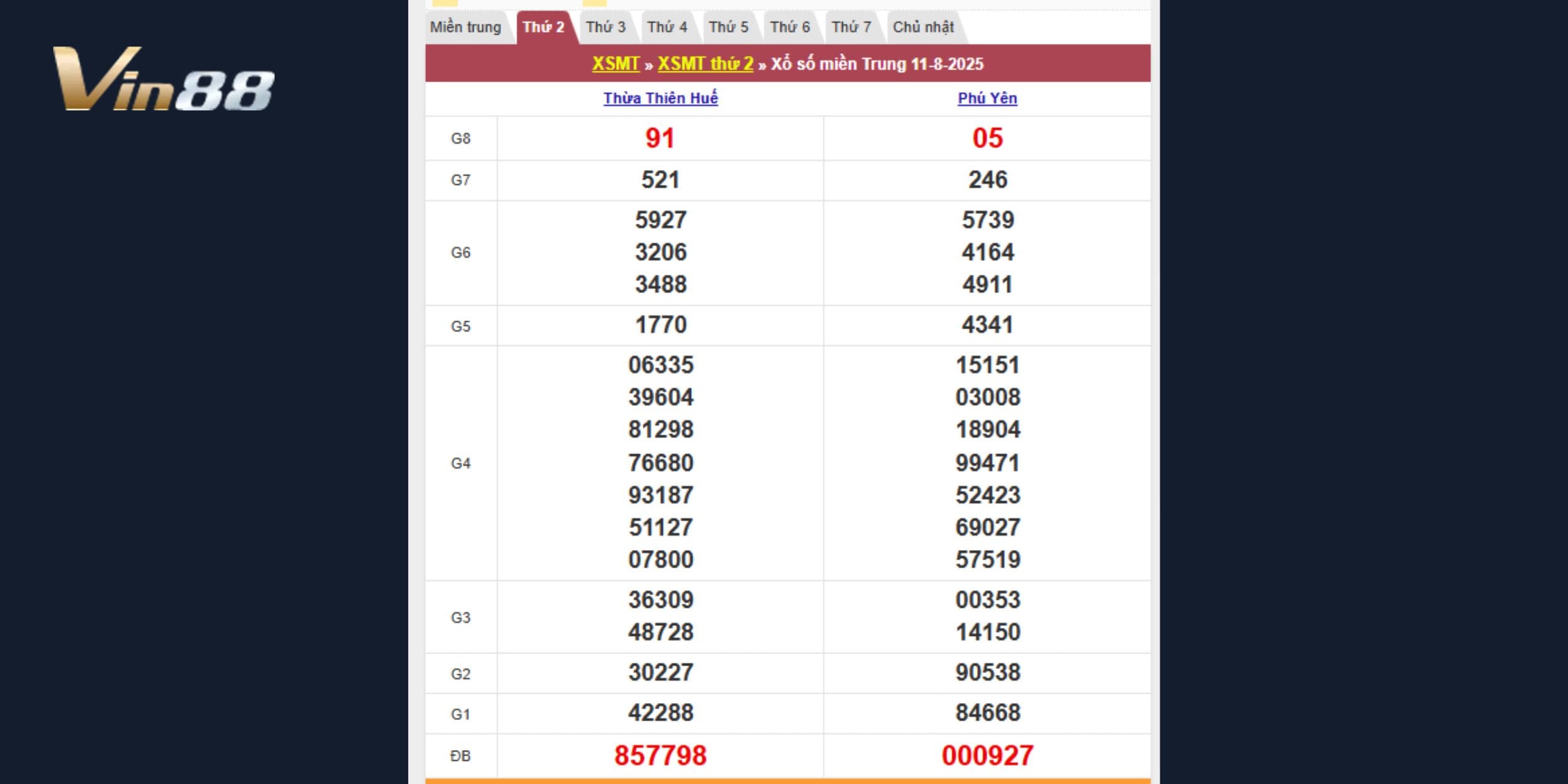The width and height of the screenshot is (1568, 784).
Task: Click the G6 number 3206
Action: (x=660, y=252)
